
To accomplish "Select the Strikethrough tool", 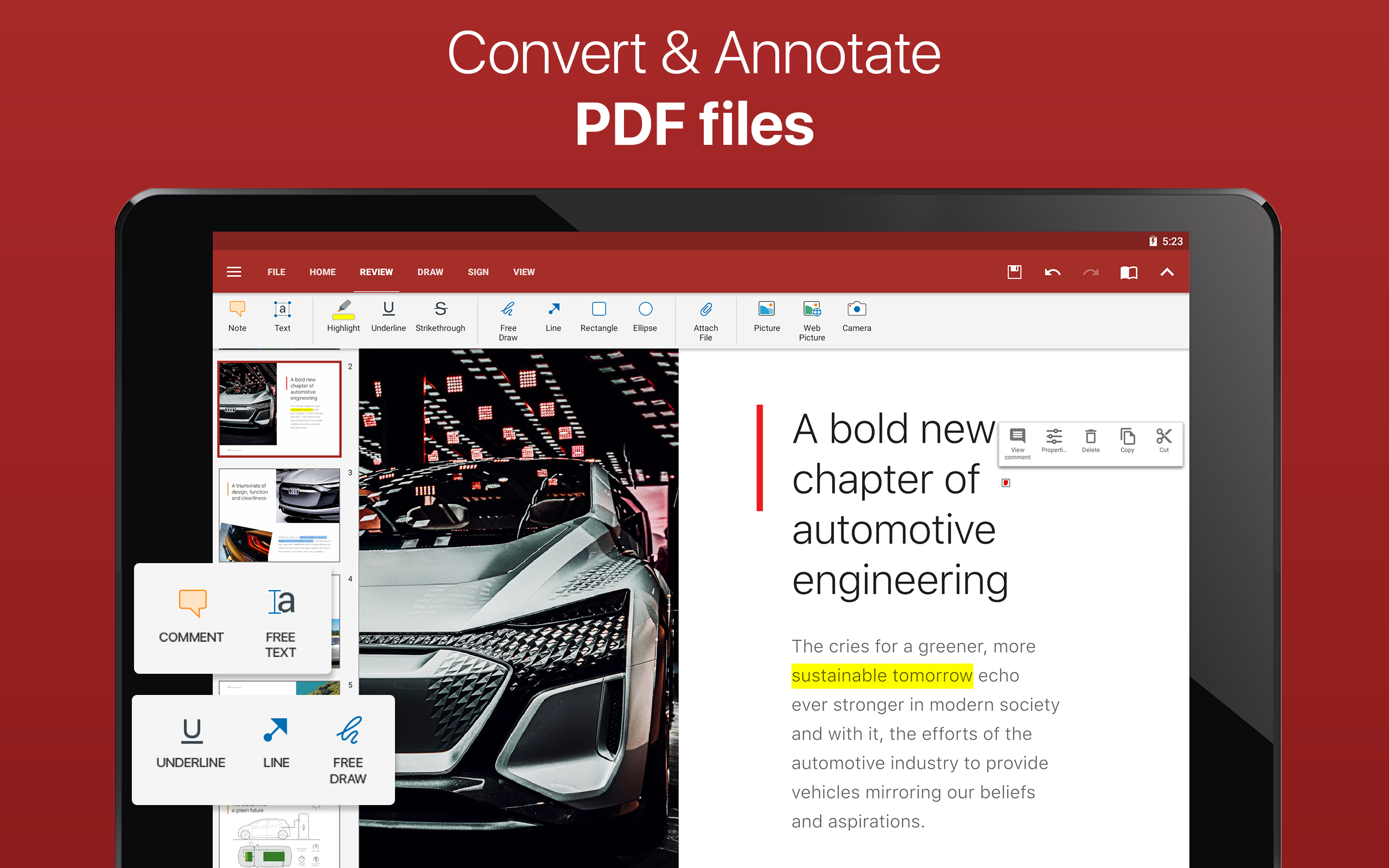I will coord(440,318).
